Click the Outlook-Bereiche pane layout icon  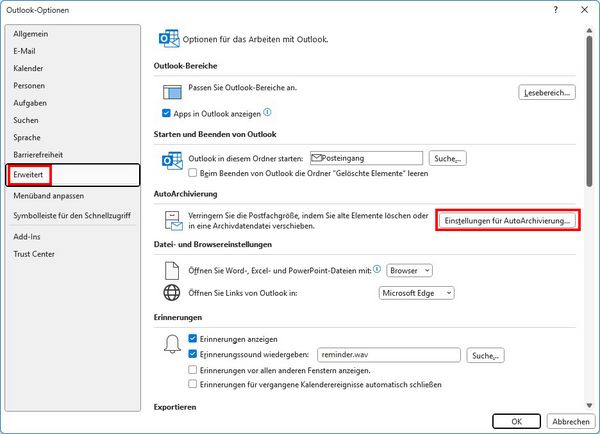172,92
